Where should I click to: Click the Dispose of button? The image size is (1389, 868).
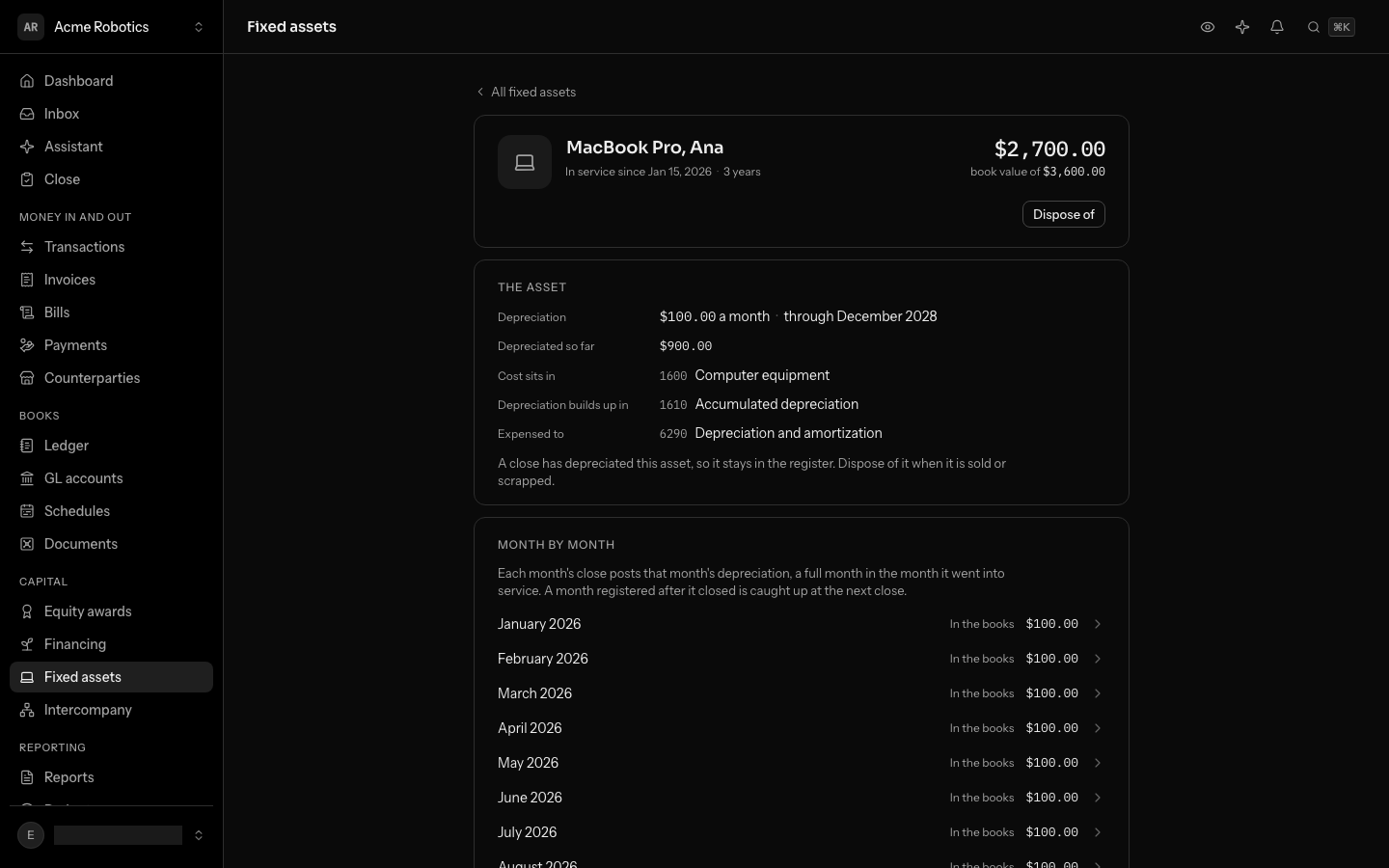point(1064,214)
